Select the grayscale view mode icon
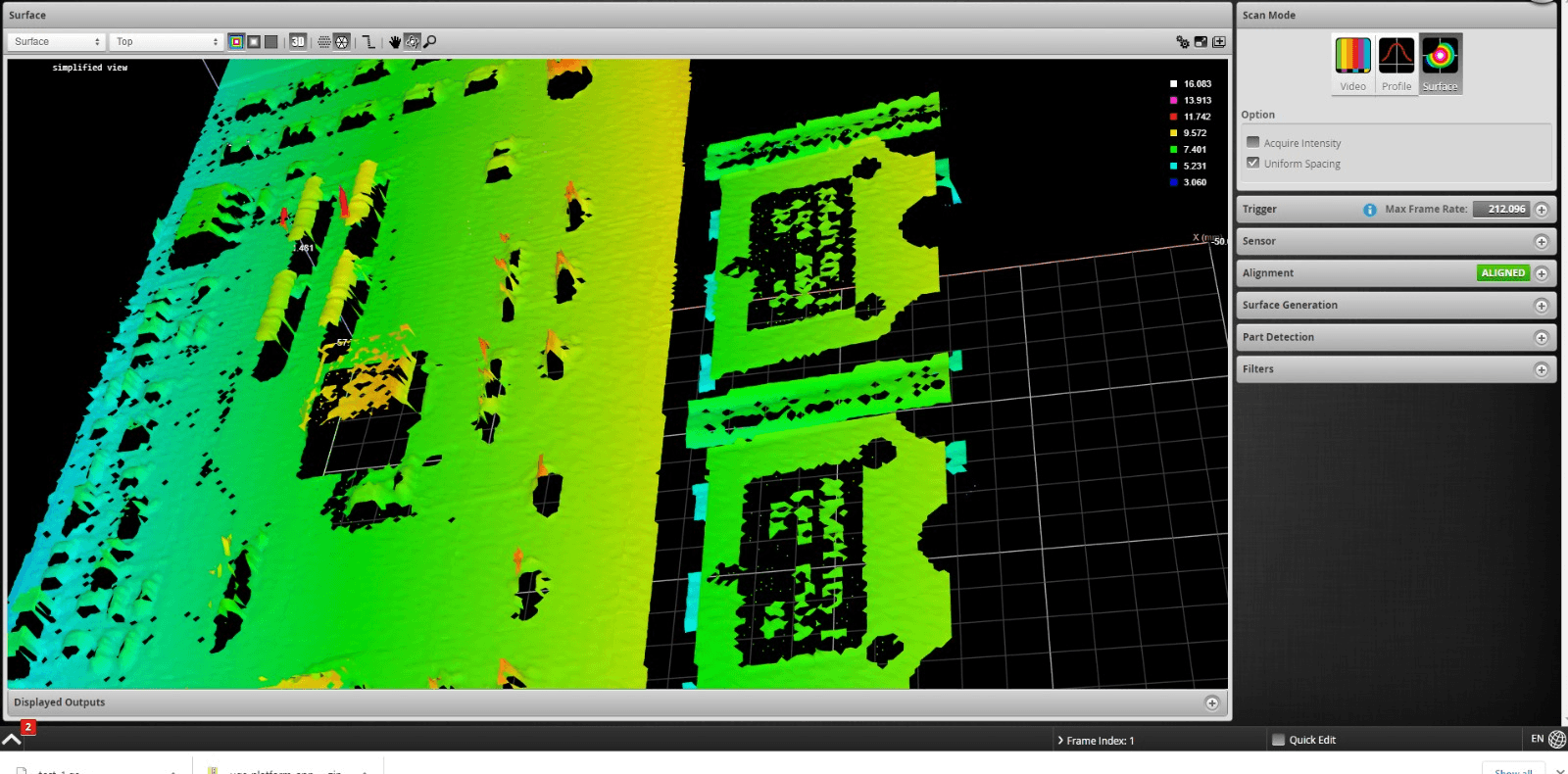This screenshot has width=1568, height=774. click(x=254, y=41)
